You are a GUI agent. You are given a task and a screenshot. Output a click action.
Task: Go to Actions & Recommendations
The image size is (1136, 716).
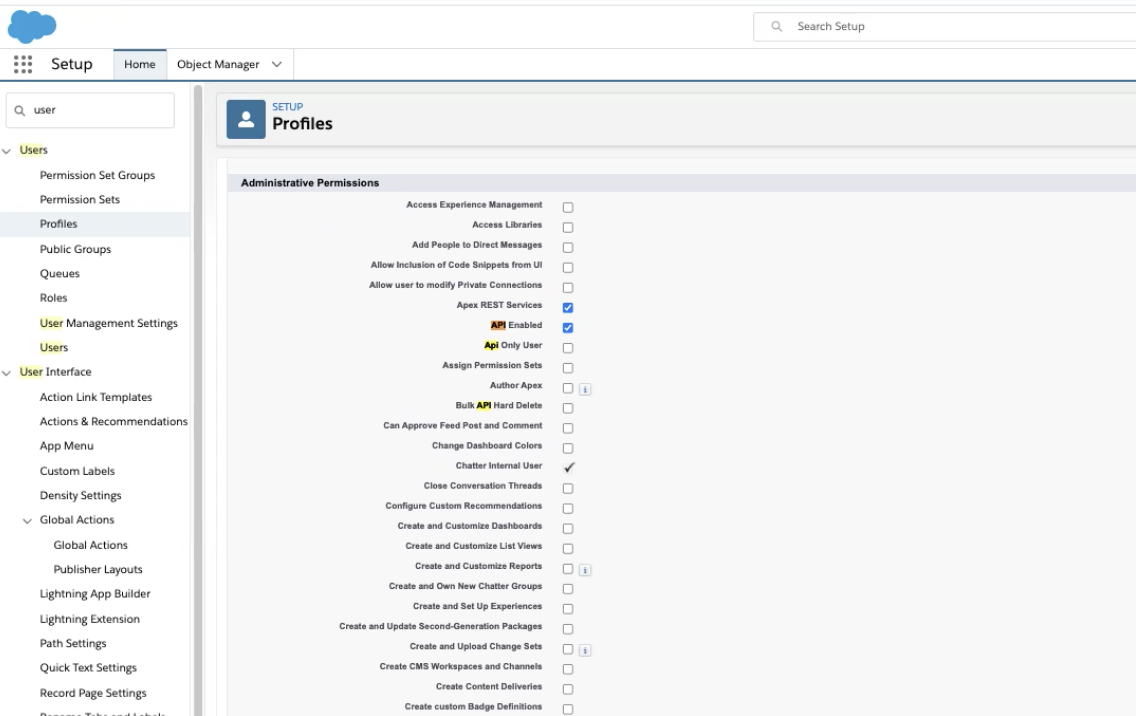click(114, 422)
